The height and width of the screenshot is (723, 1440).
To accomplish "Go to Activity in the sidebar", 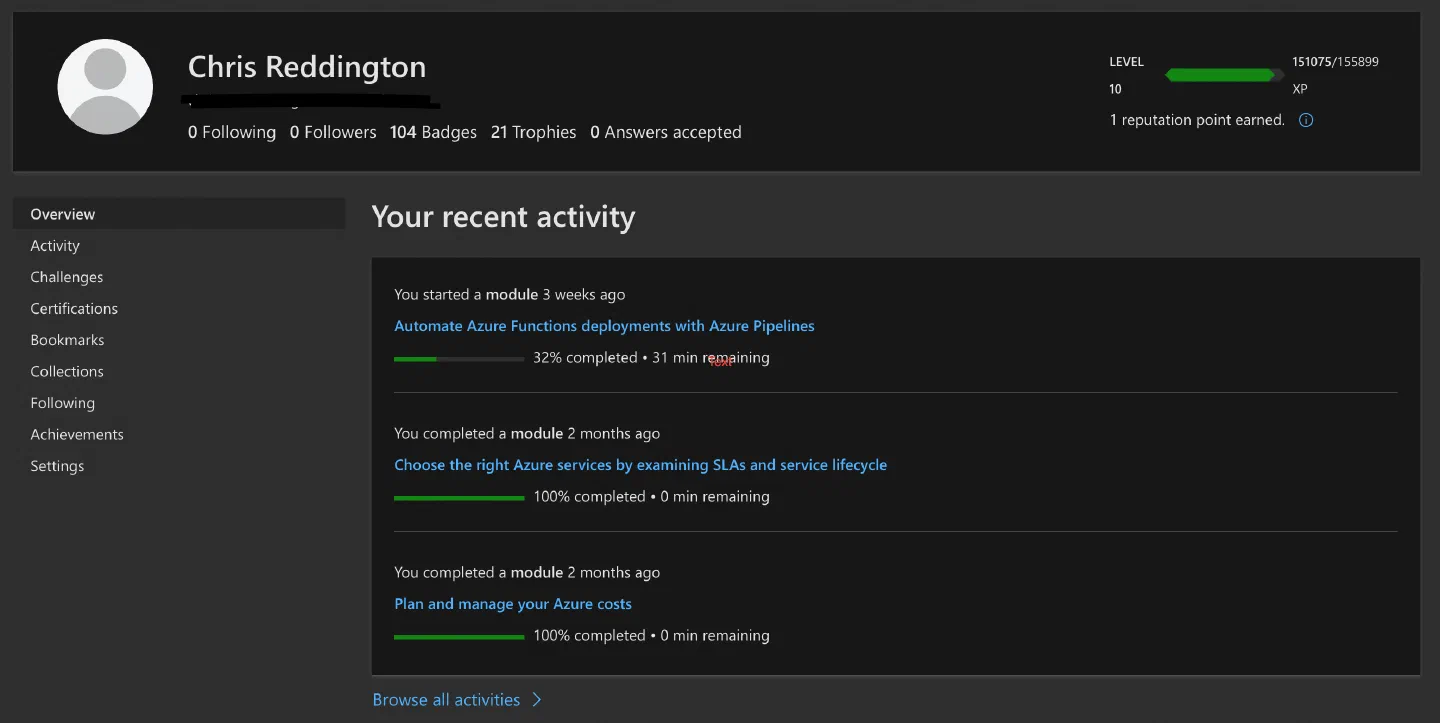I will [55, 246].
